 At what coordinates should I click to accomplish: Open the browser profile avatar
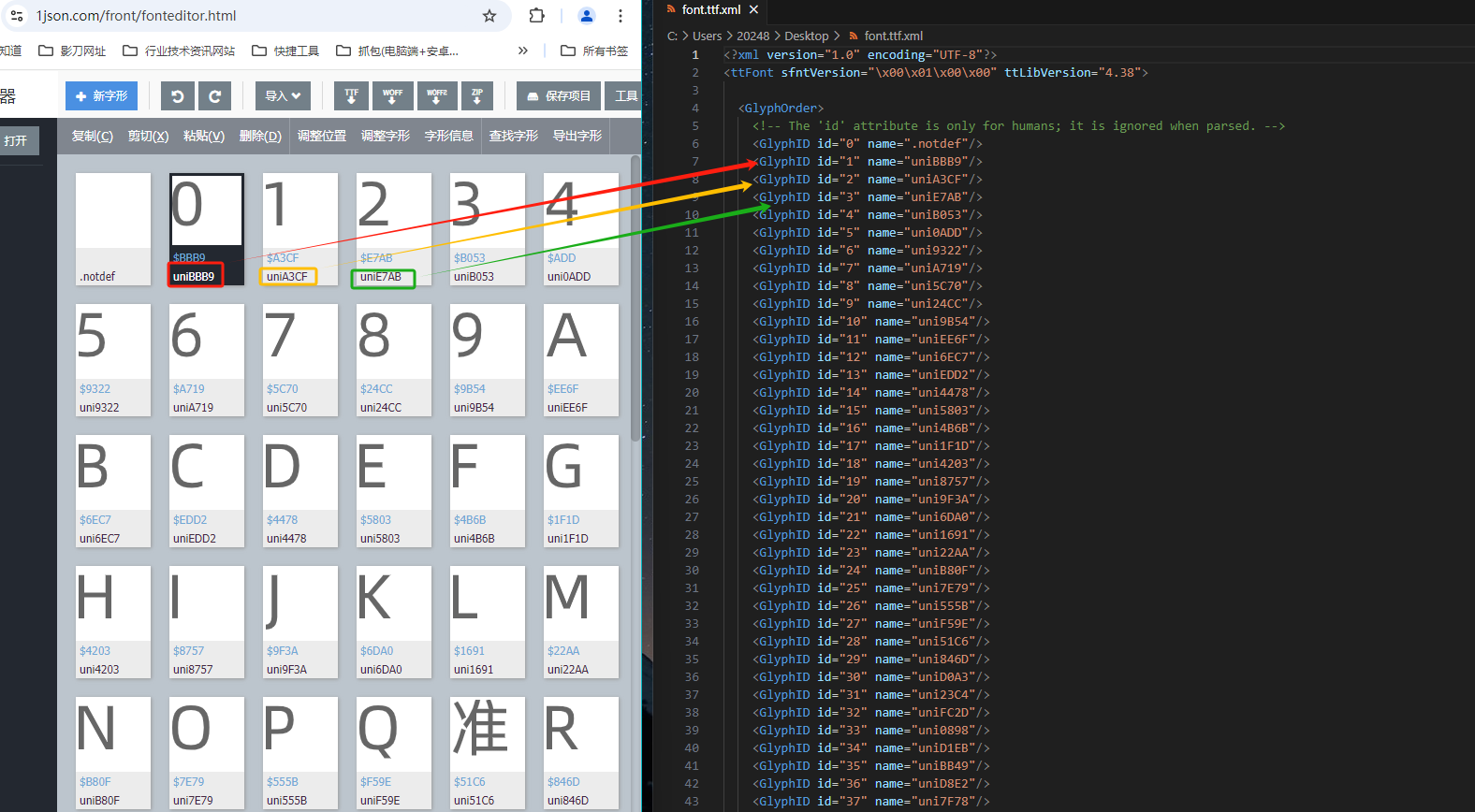[x=587, y=16]
